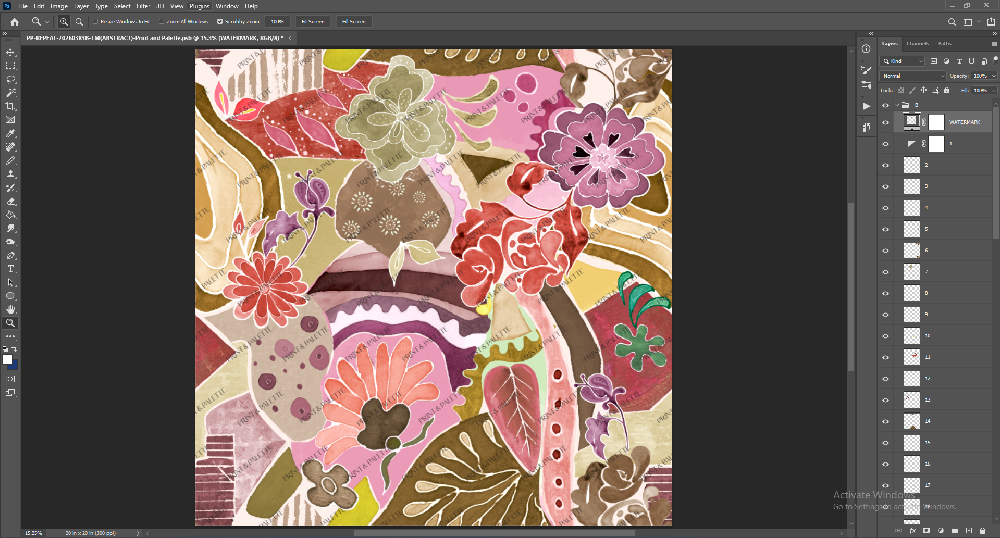Viewport: 1000px width, 538px height.
Task: Open the Opacity value dropdown arrow
Action: point(993,76)
